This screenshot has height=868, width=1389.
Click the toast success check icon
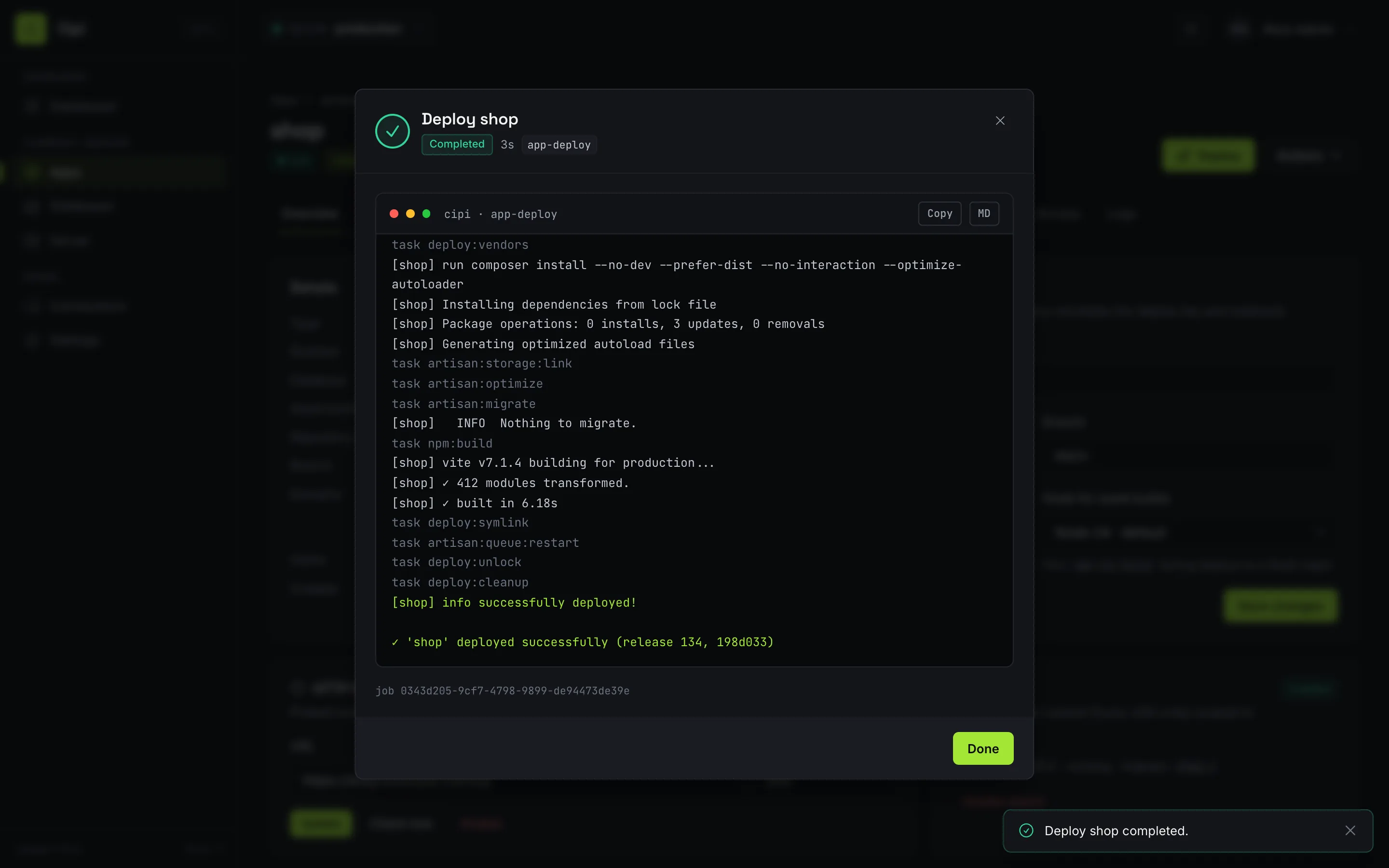[x=1026, y=831]
